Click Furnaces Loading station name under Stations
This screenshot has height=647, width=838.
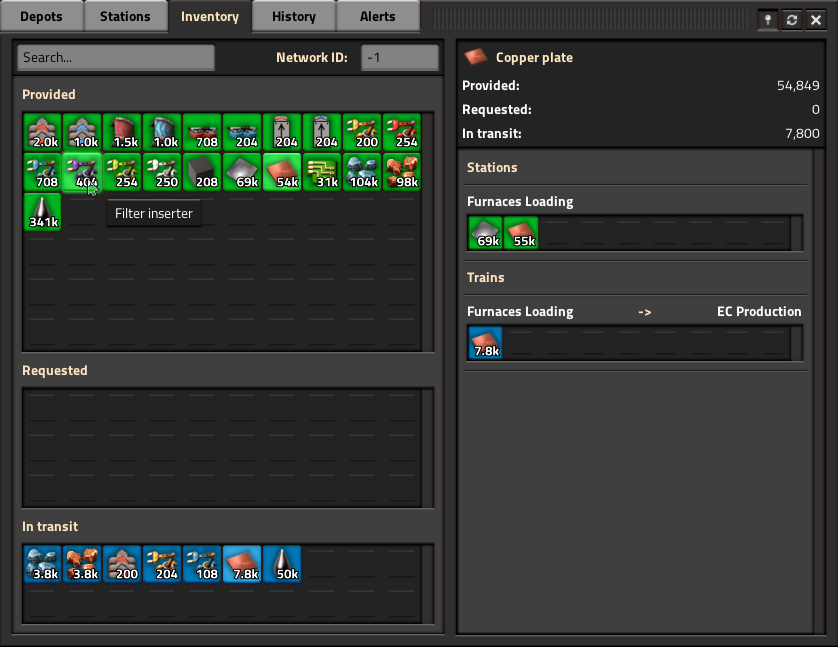point(520,201)
